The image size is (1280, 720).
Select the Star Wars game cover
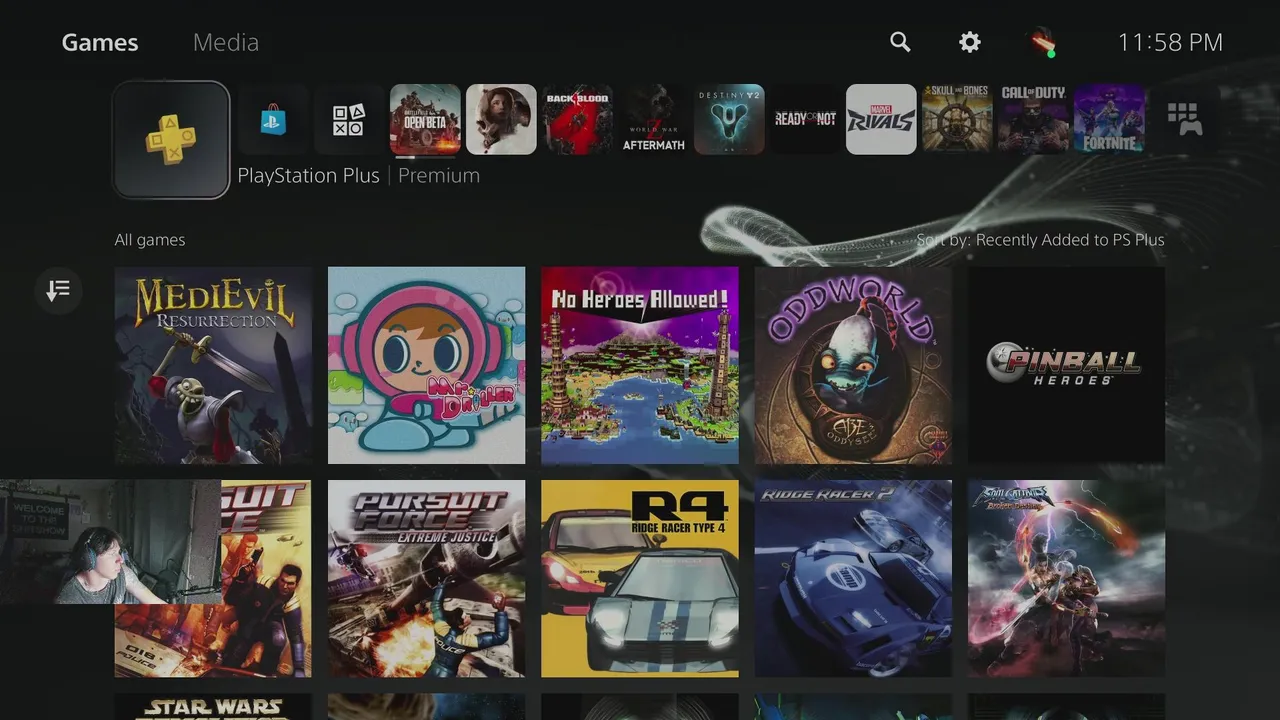[x=213, y=707]
